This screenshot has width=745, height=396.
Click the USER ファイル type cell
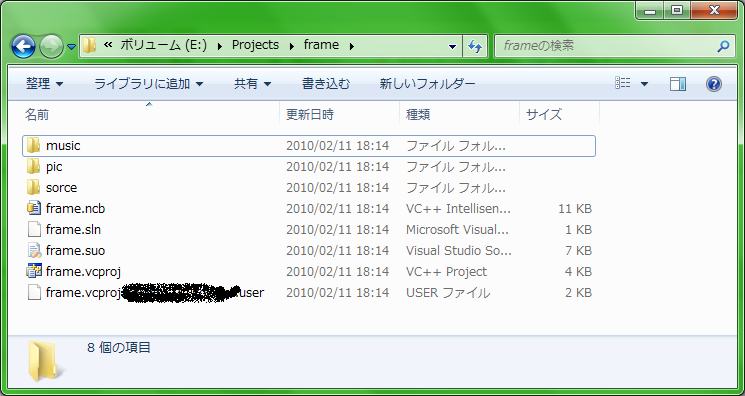pos(448,293)
